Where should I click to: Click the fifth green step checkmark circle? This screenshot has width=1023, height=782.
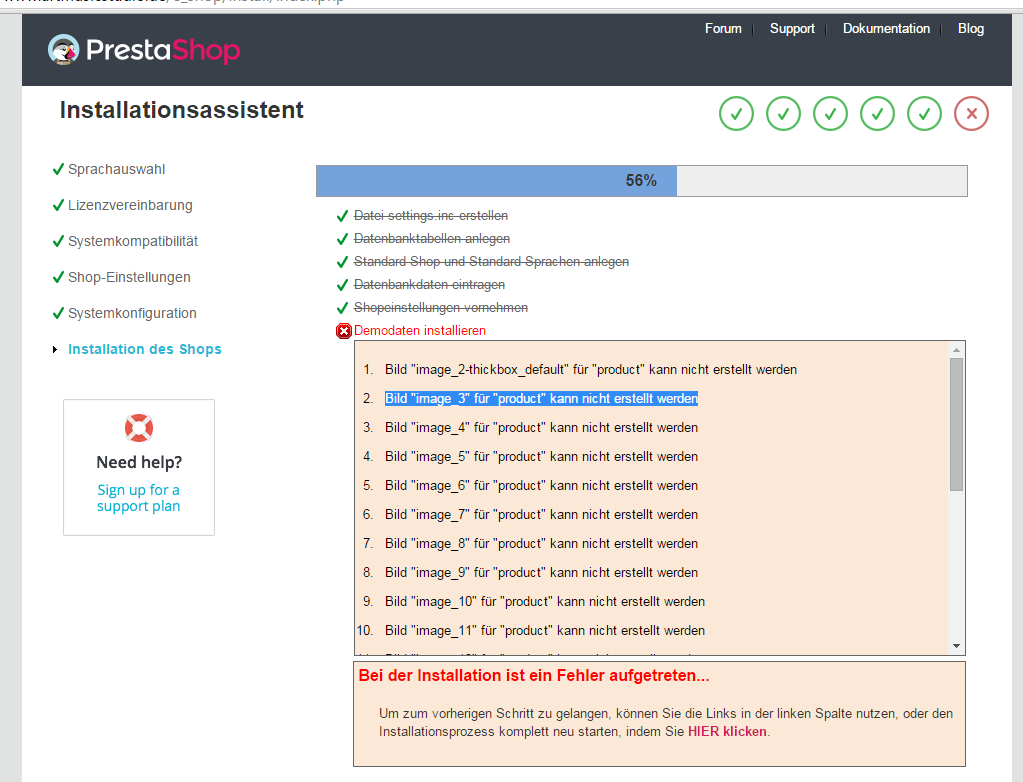pyautogui.click(x=924, y=113)
